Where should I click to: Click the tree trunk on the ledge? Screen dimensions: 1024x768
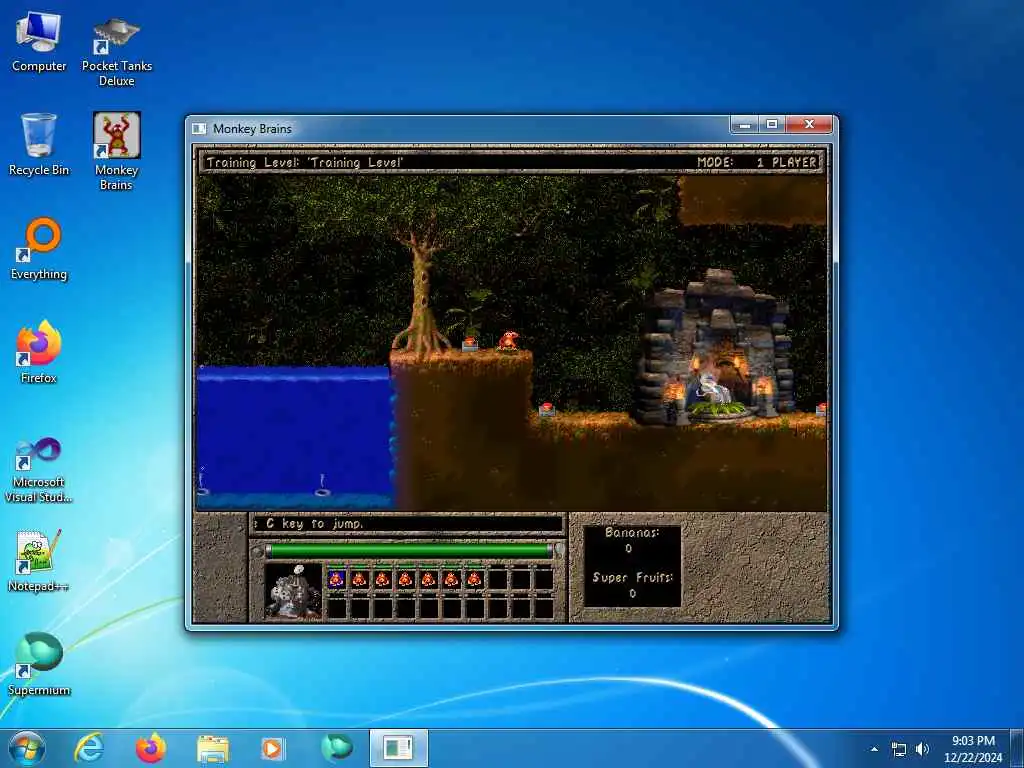coord(422,295)
